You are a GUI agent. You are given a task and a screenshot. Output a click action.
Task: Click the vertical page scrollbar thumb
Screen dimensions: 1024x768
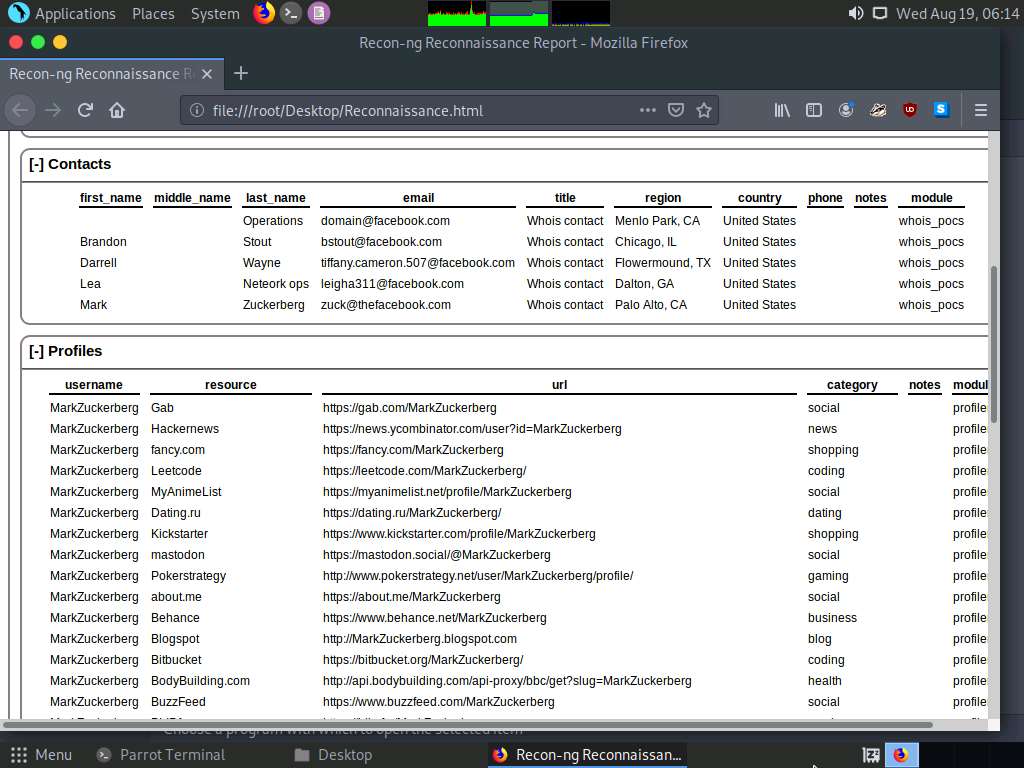coord(994,344)
